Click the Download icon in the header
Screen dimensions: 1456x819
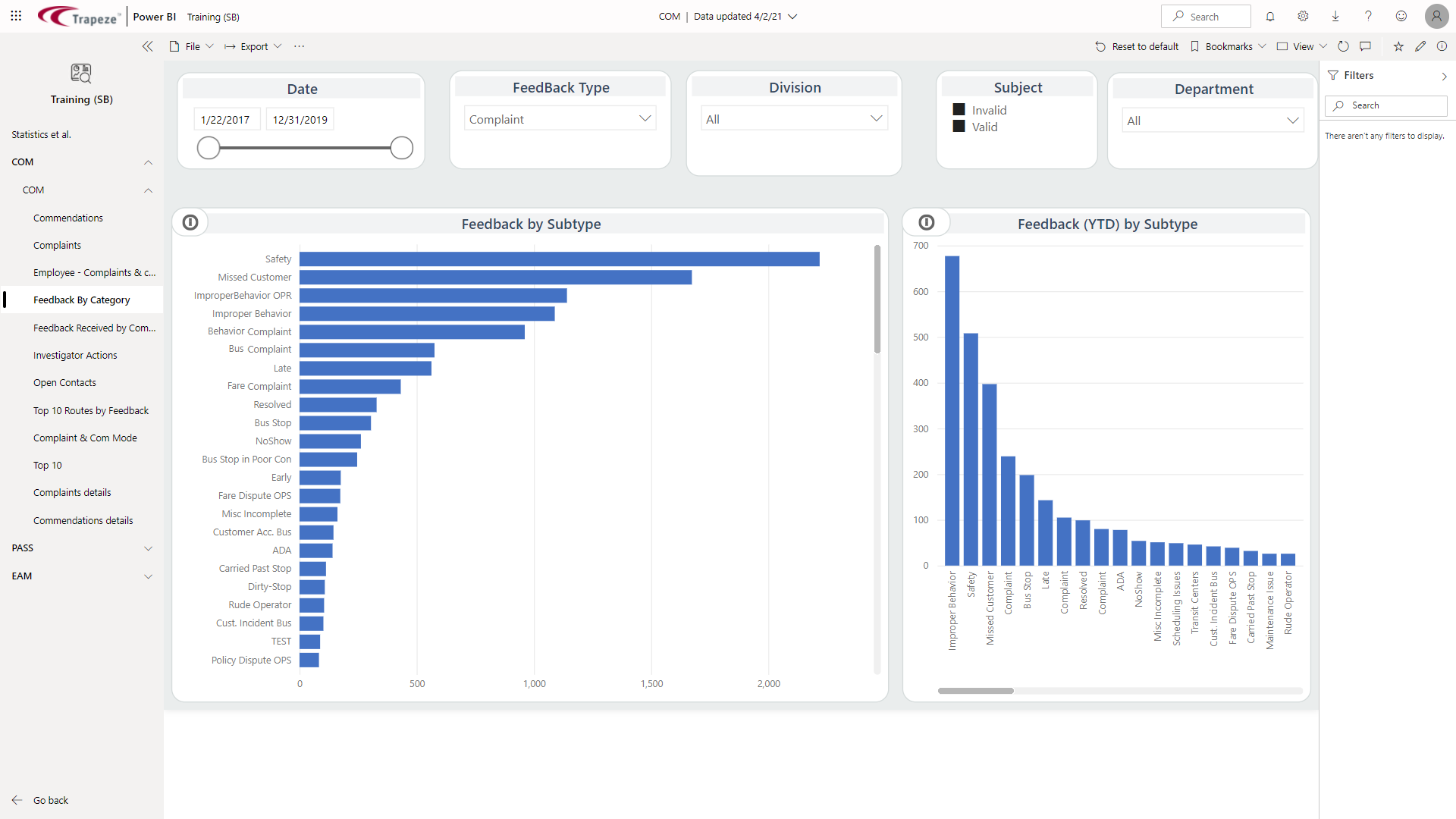(x=1335, y=16)
